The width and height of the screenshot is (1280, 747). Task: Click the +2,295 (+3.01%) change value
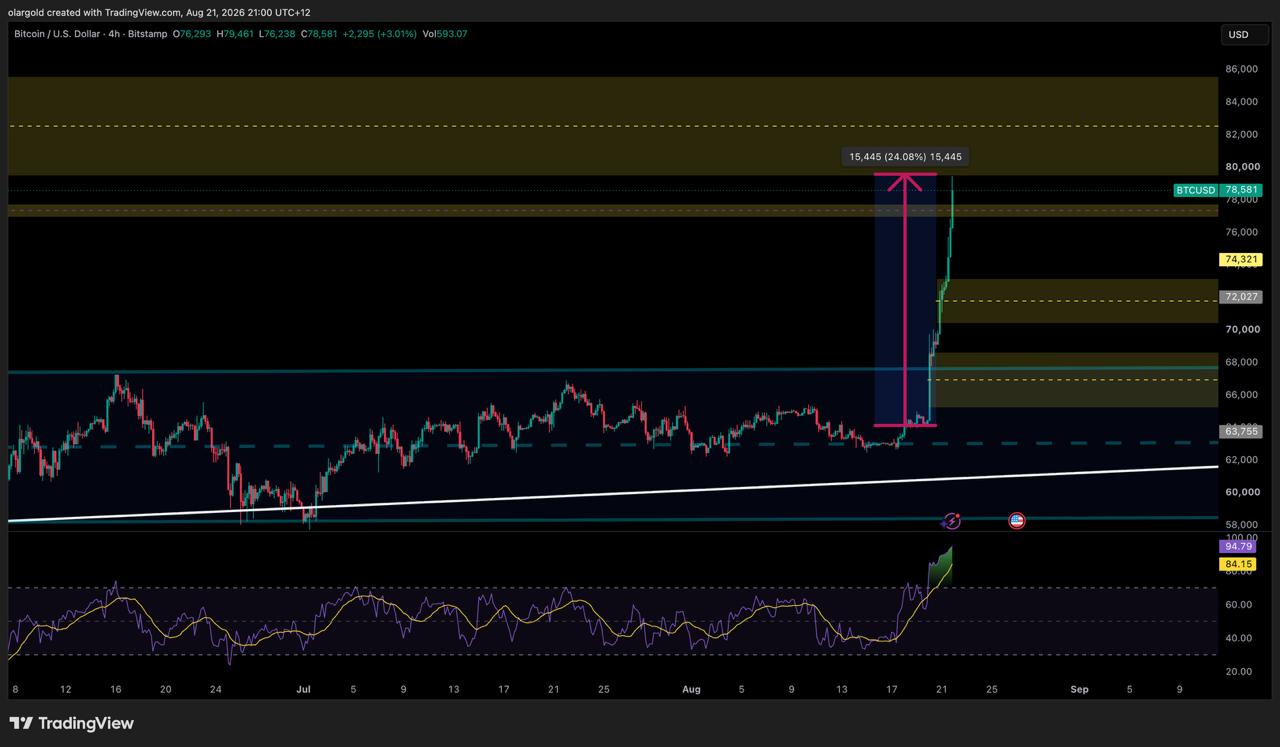[379, 34]
